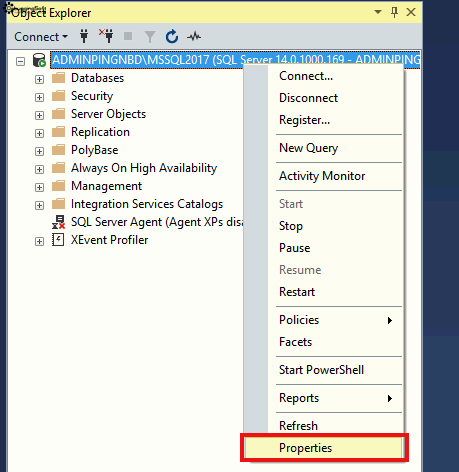Viewport: 459px width, 472px height.
Task: Click the Activity Monitor pulse icon
Action: 194,36
